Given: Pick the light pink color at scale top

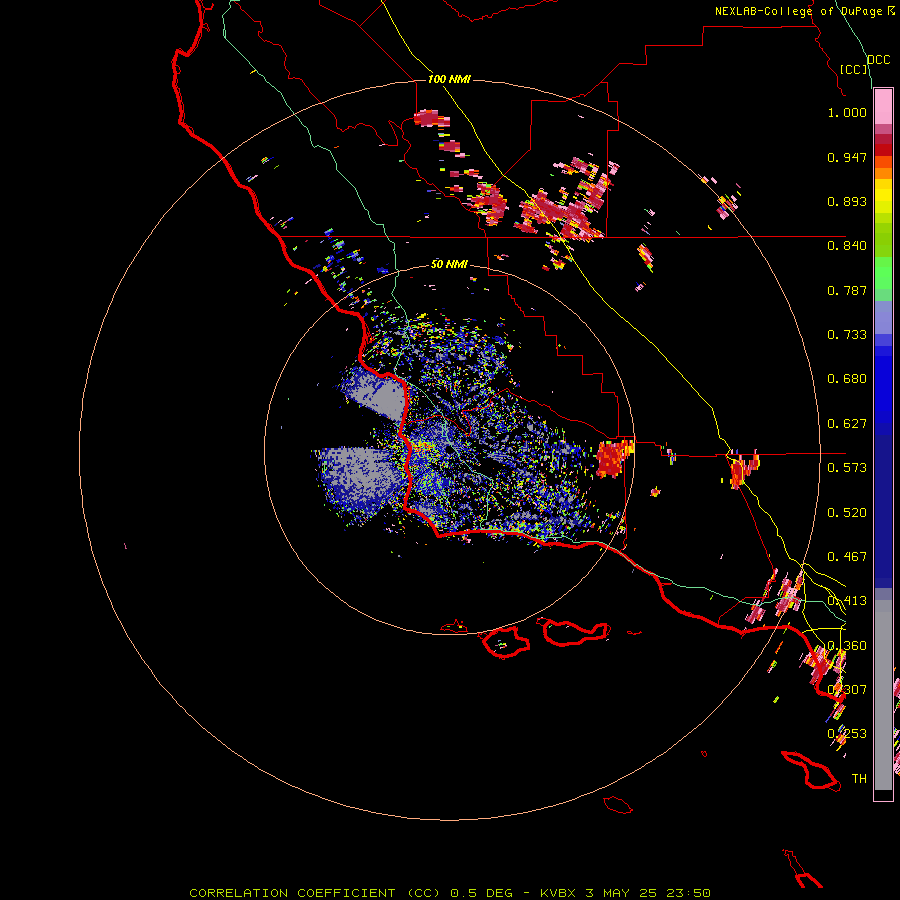Looking at the screenshot, I should [x=883, y=107].
